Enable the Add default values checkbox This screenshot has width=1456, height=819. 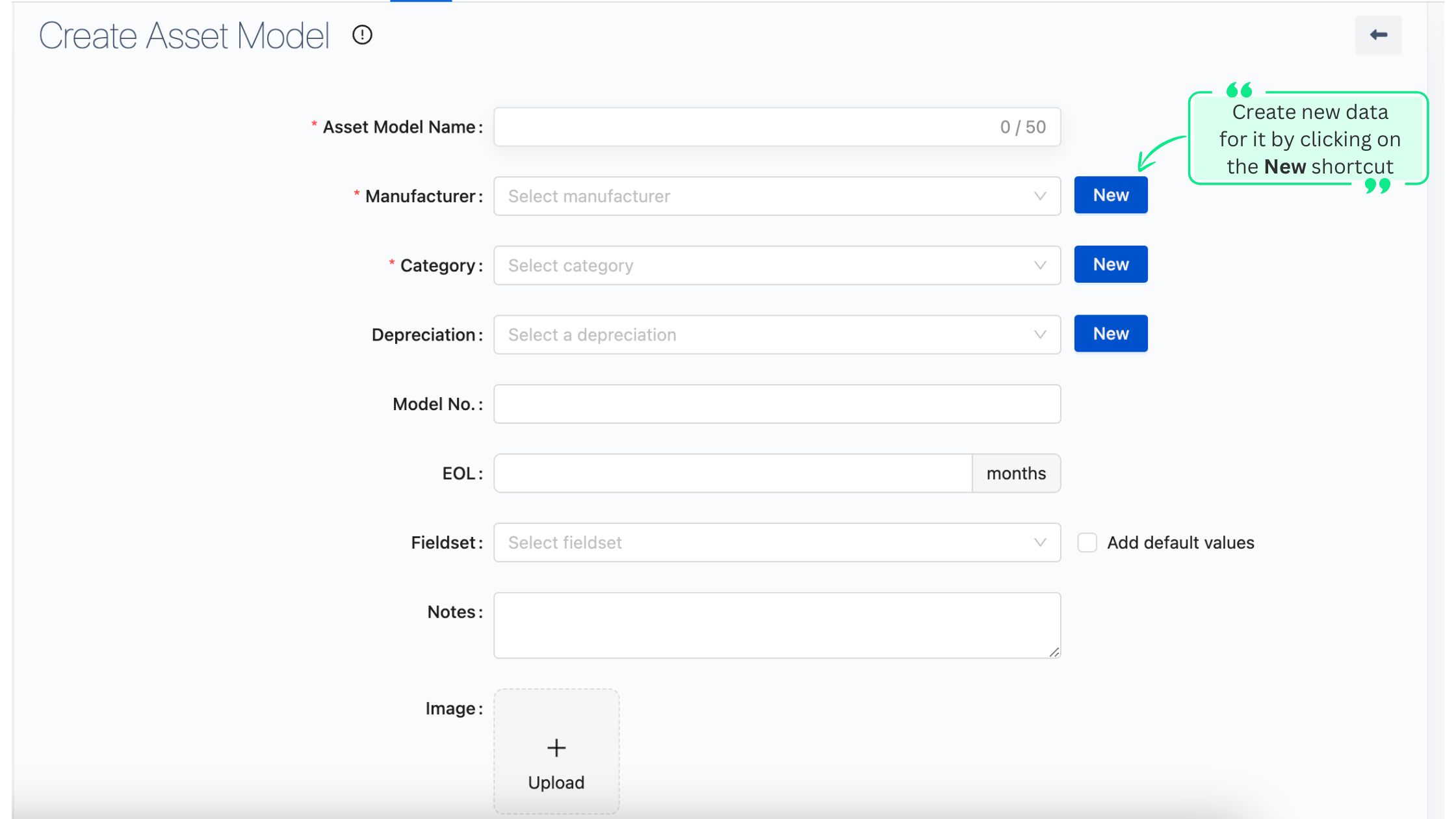pos(1086,543)
